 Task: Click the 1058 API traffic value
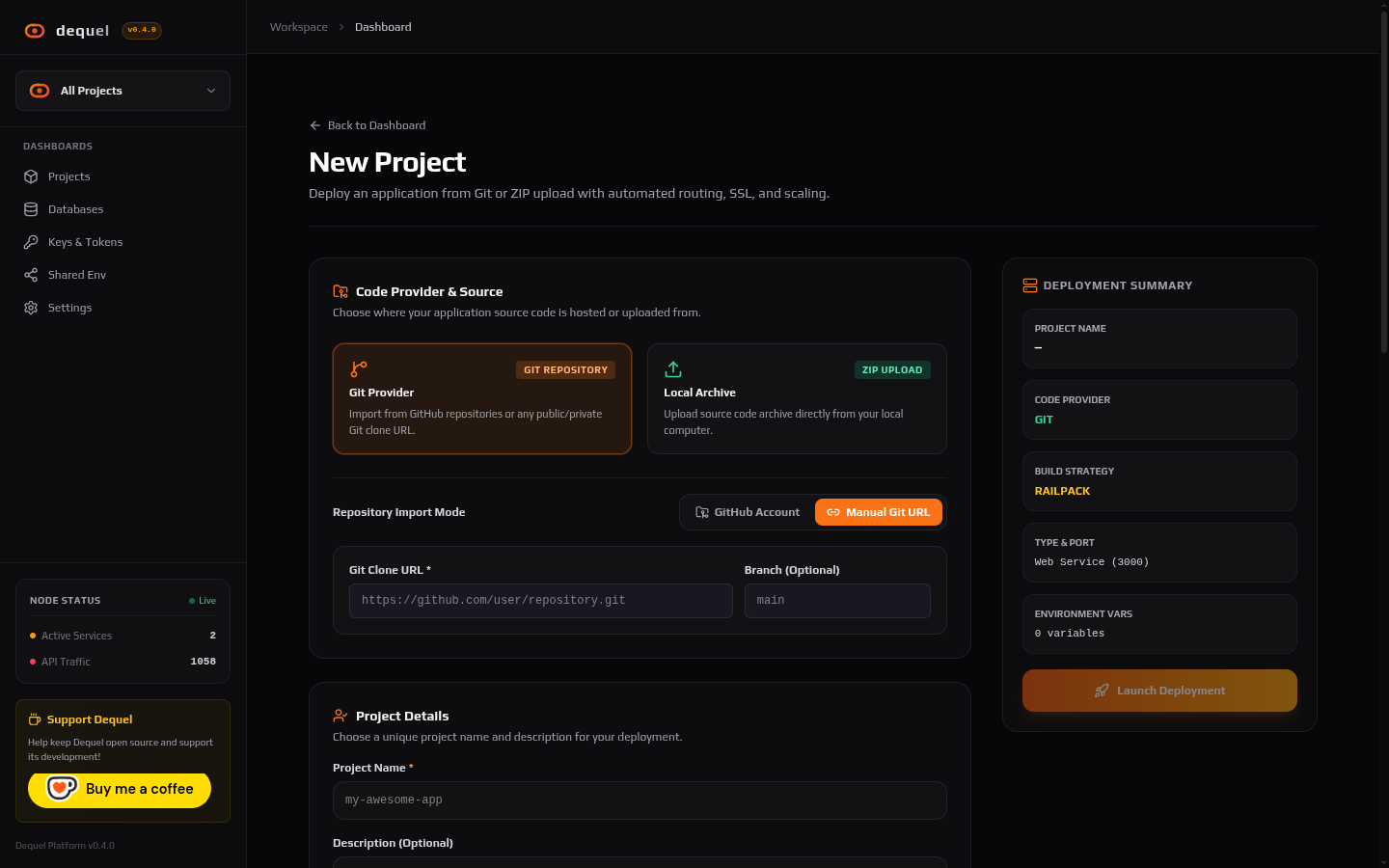(x=204, y=662)
